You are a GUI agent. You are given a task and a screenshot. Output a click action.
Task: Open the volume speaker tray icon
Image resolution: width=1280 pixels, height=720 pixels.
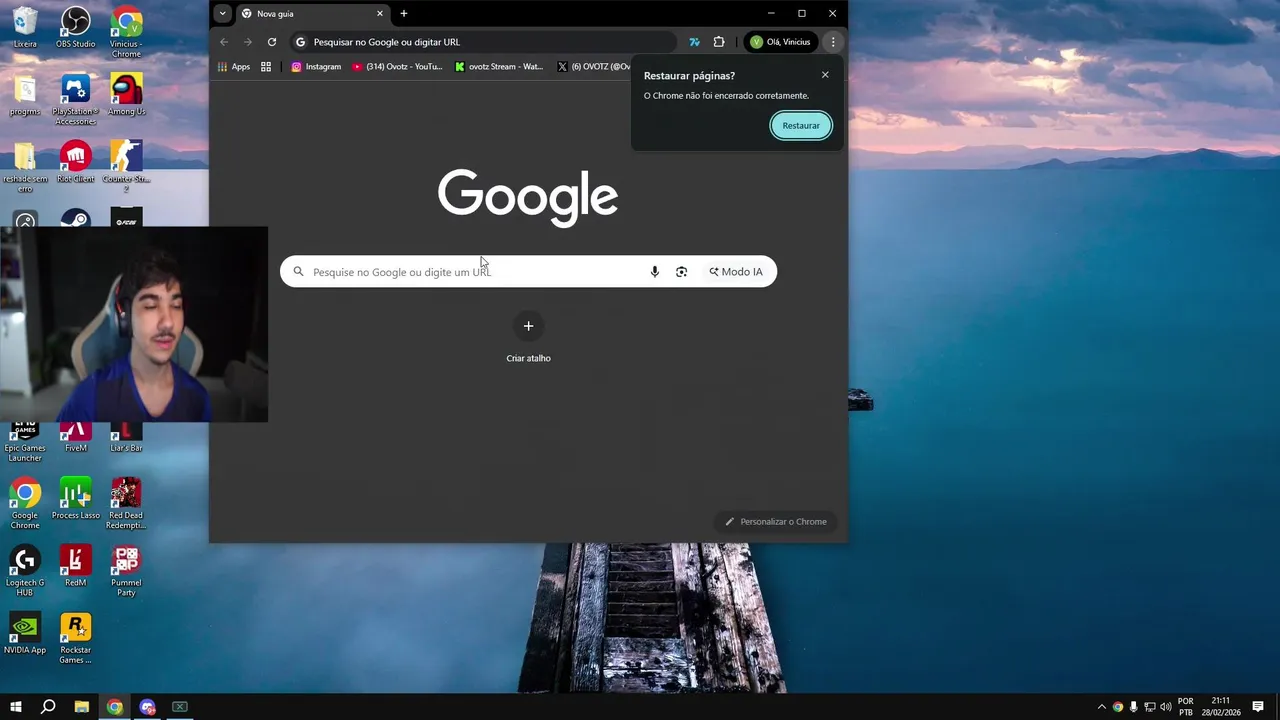(1166, 707)
